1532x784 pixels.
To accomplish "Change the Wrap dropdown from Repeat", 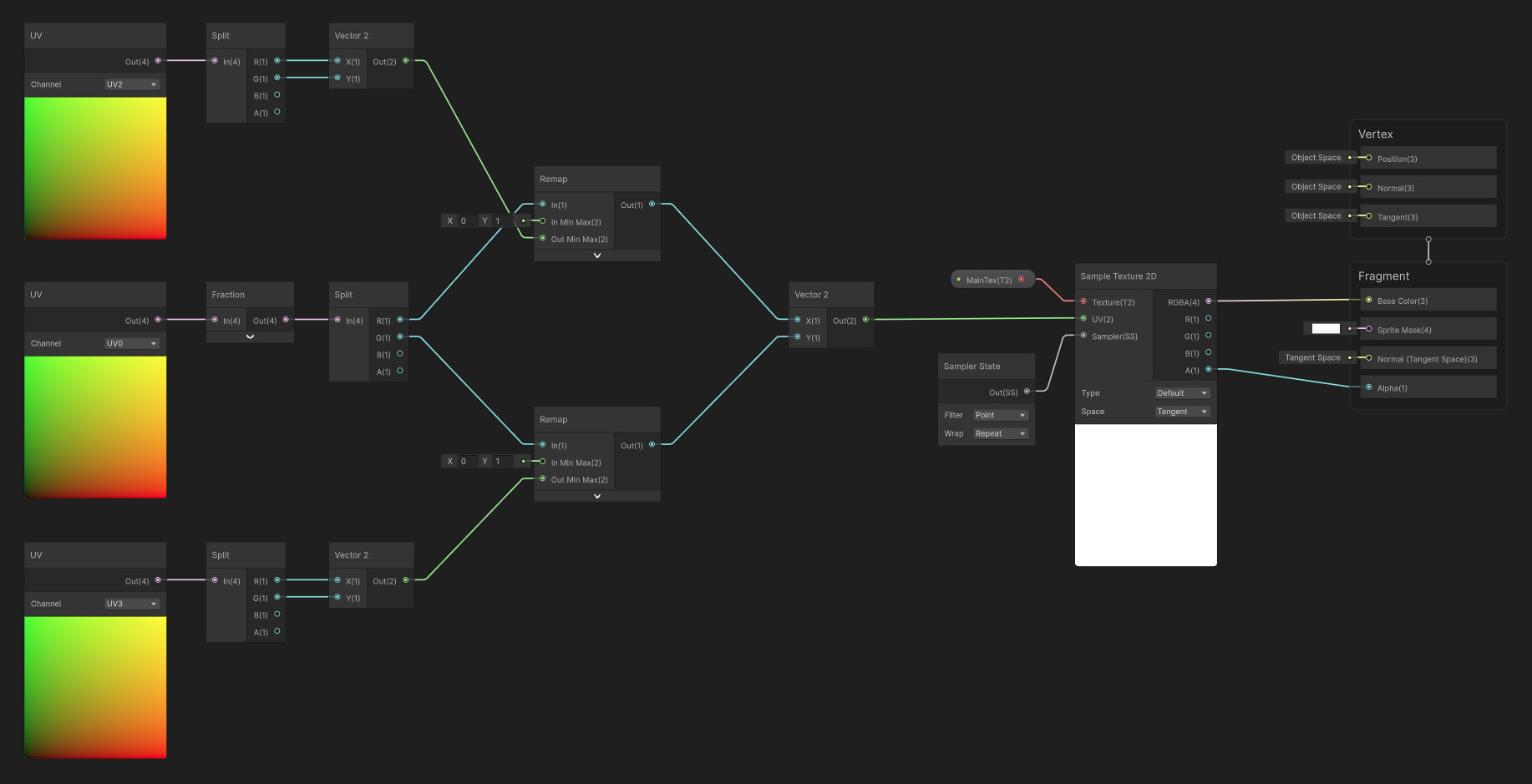I will tap(1000, 433).
